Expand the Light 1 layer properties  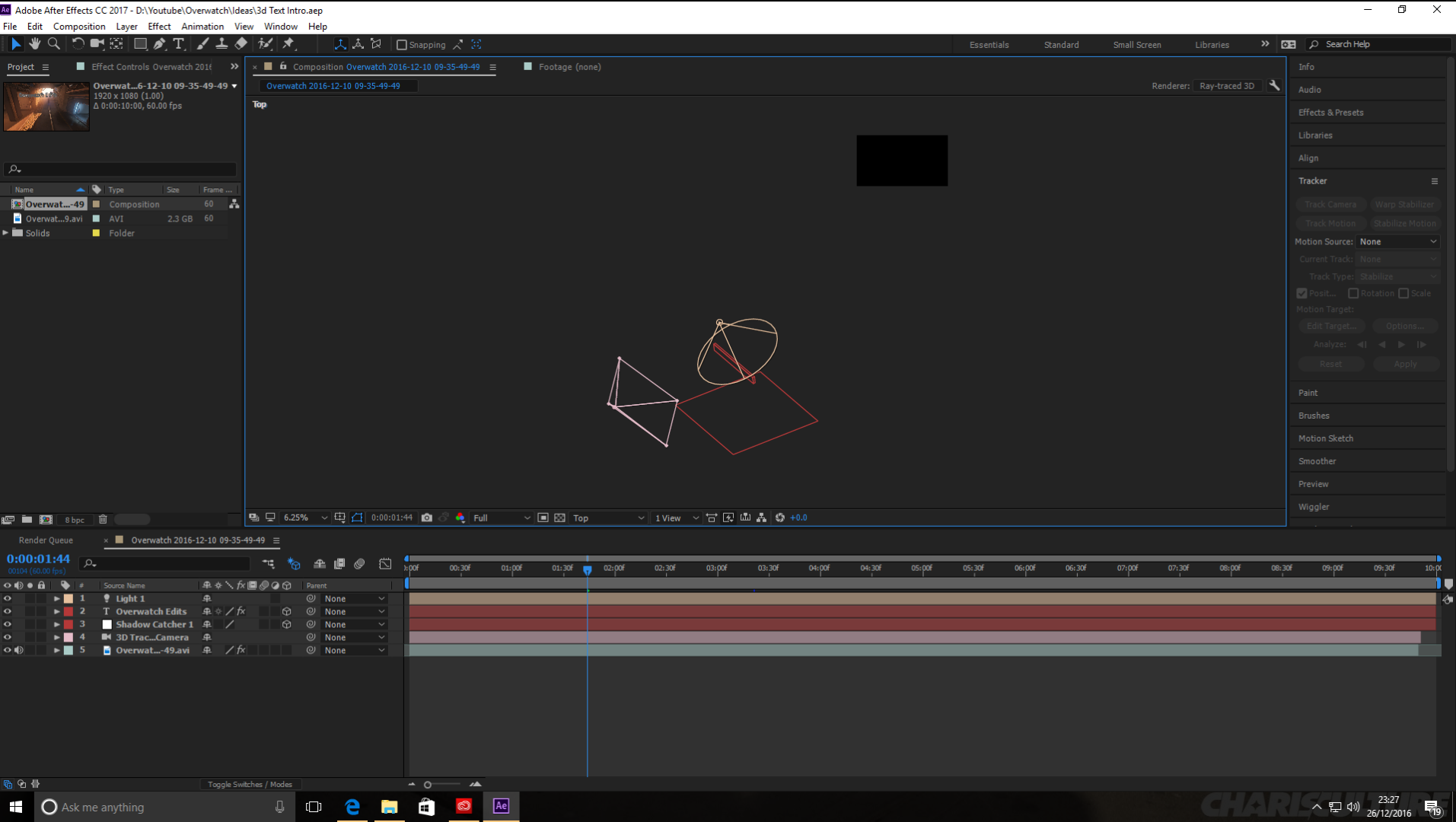[x=56, y=599]
